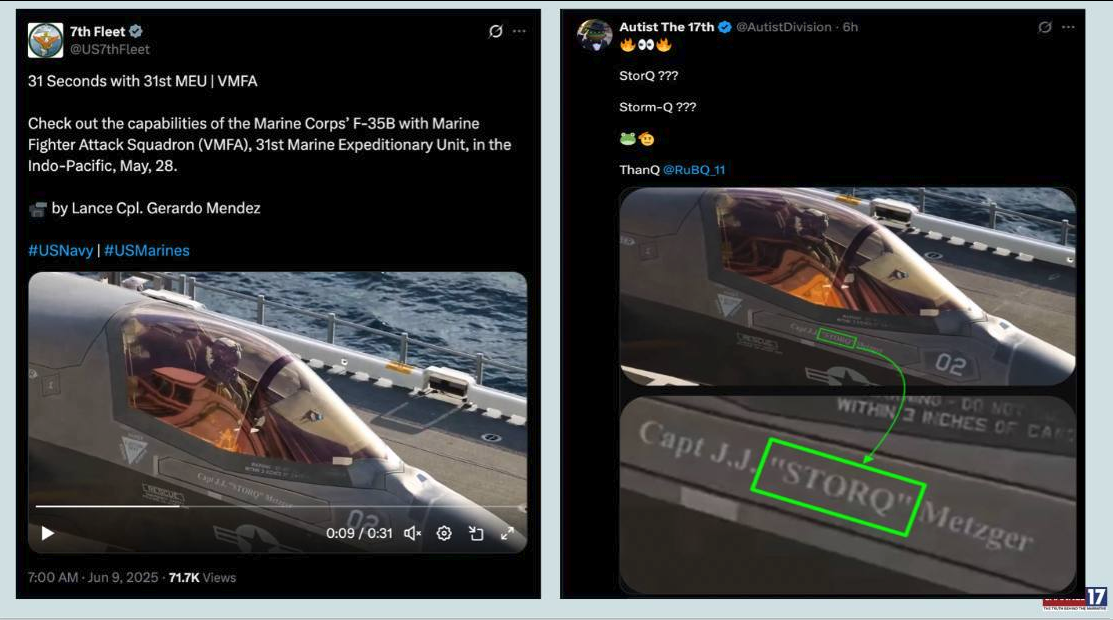The height and width of the screenshot is (620, 1113).
Task: Expand video to fullscreen
Action: pos(507,533)
